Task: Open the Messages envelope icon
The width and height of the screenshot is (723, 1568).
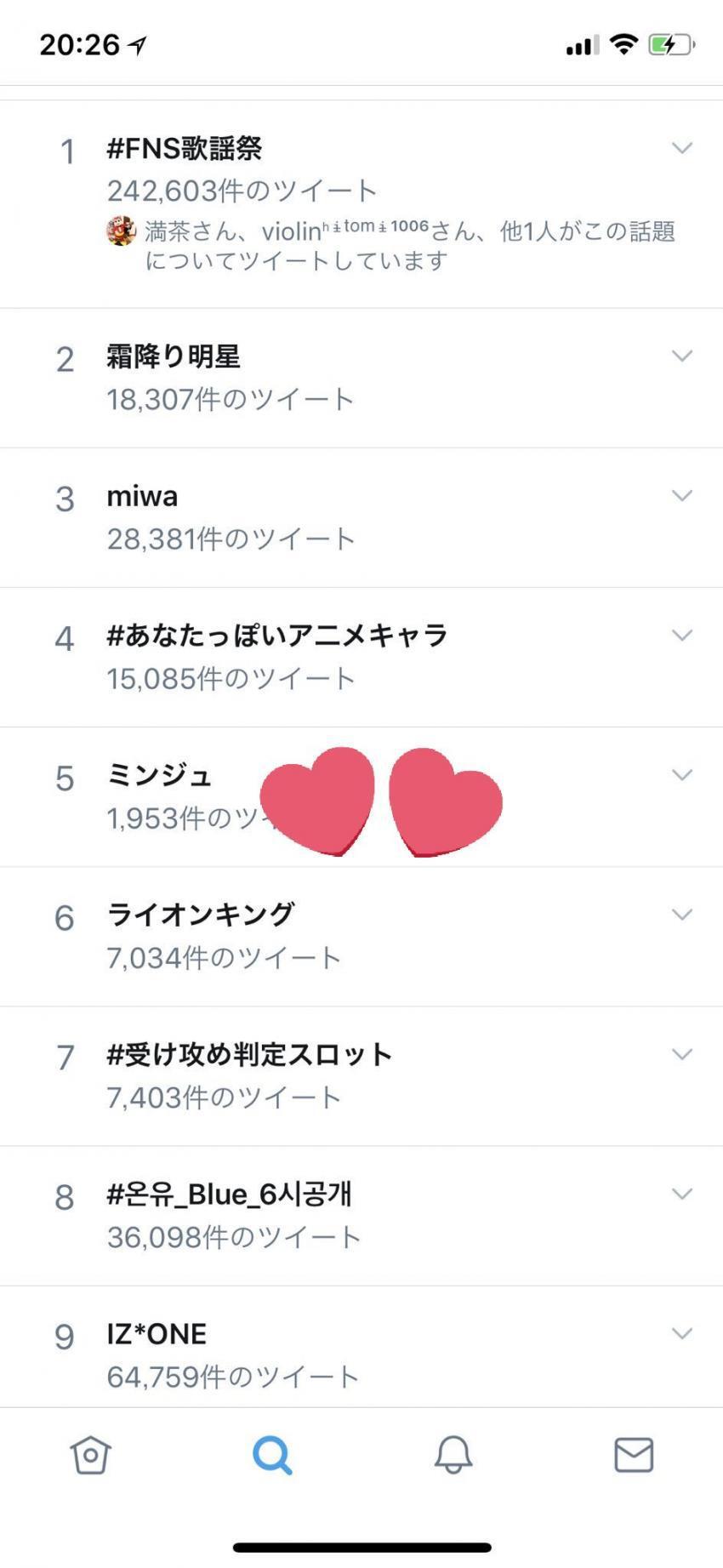Action: click(634, 1454)
